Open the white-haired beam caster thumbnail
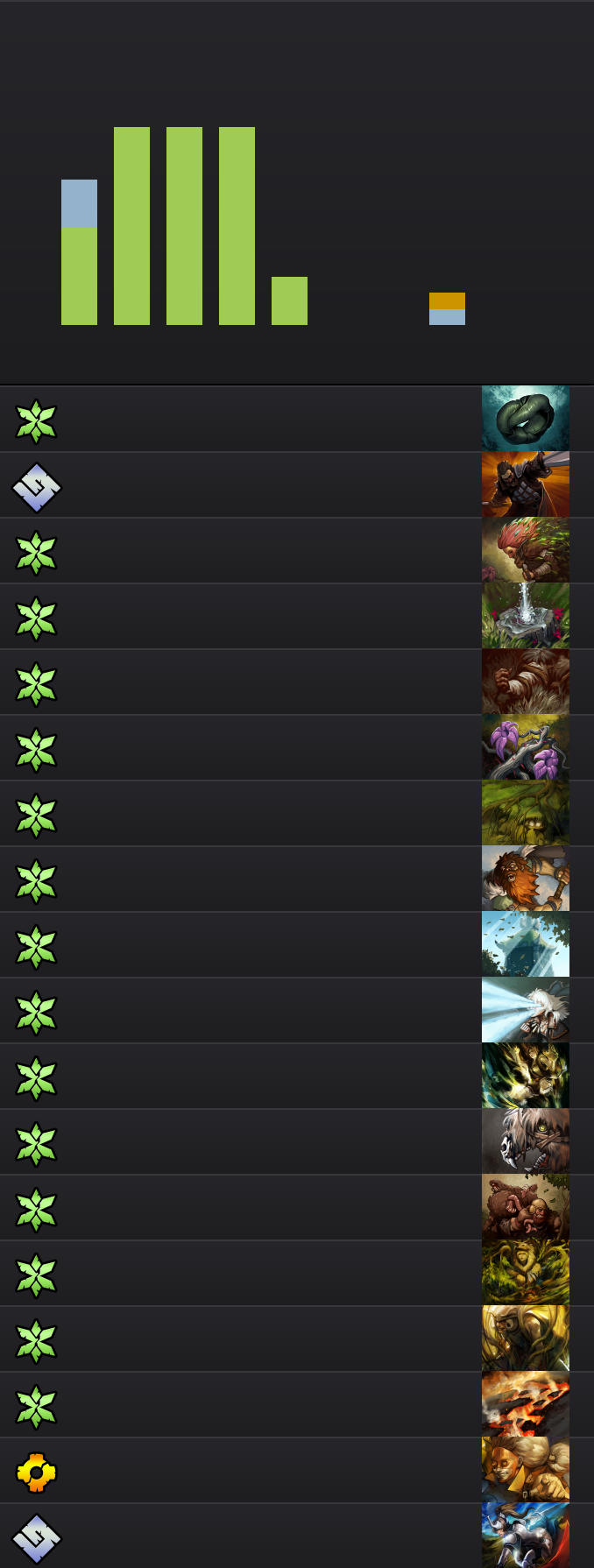 [x=526, y=1010]
